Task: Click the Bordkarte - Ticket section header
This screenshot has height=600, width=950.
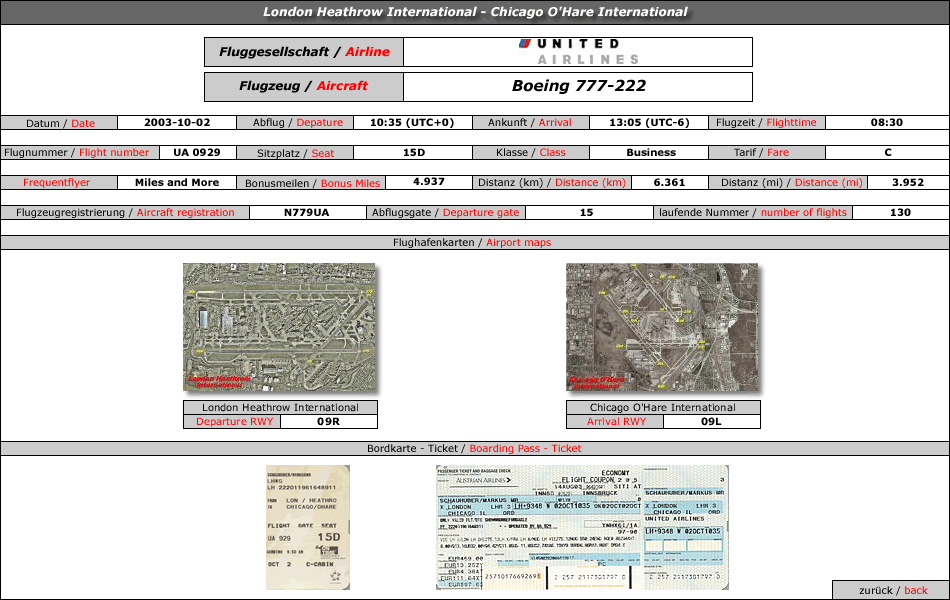Action: click(x=475, y=448)
